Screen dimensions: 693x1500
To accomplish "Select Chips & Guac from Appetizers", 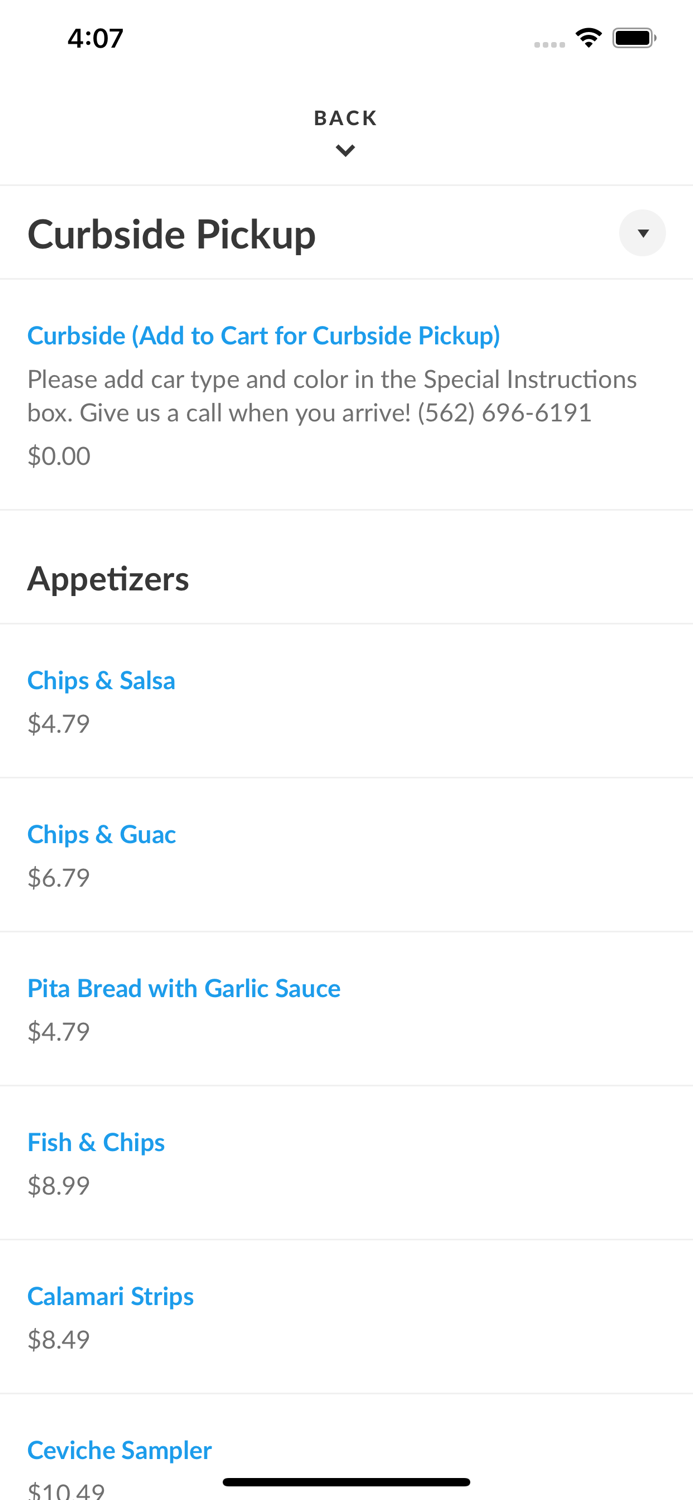I will (x=101, y=834).
